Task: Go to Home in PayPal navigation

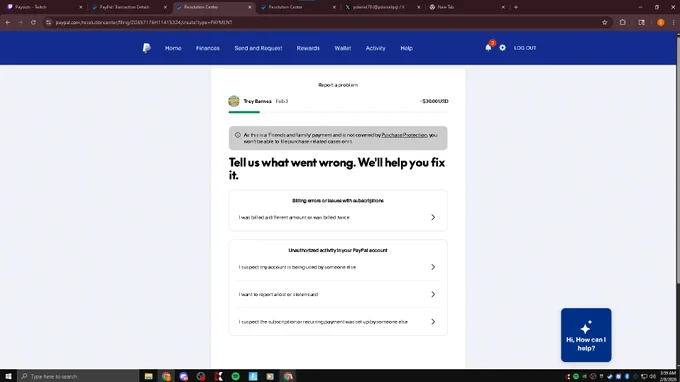Action: (x=173, y=48)
